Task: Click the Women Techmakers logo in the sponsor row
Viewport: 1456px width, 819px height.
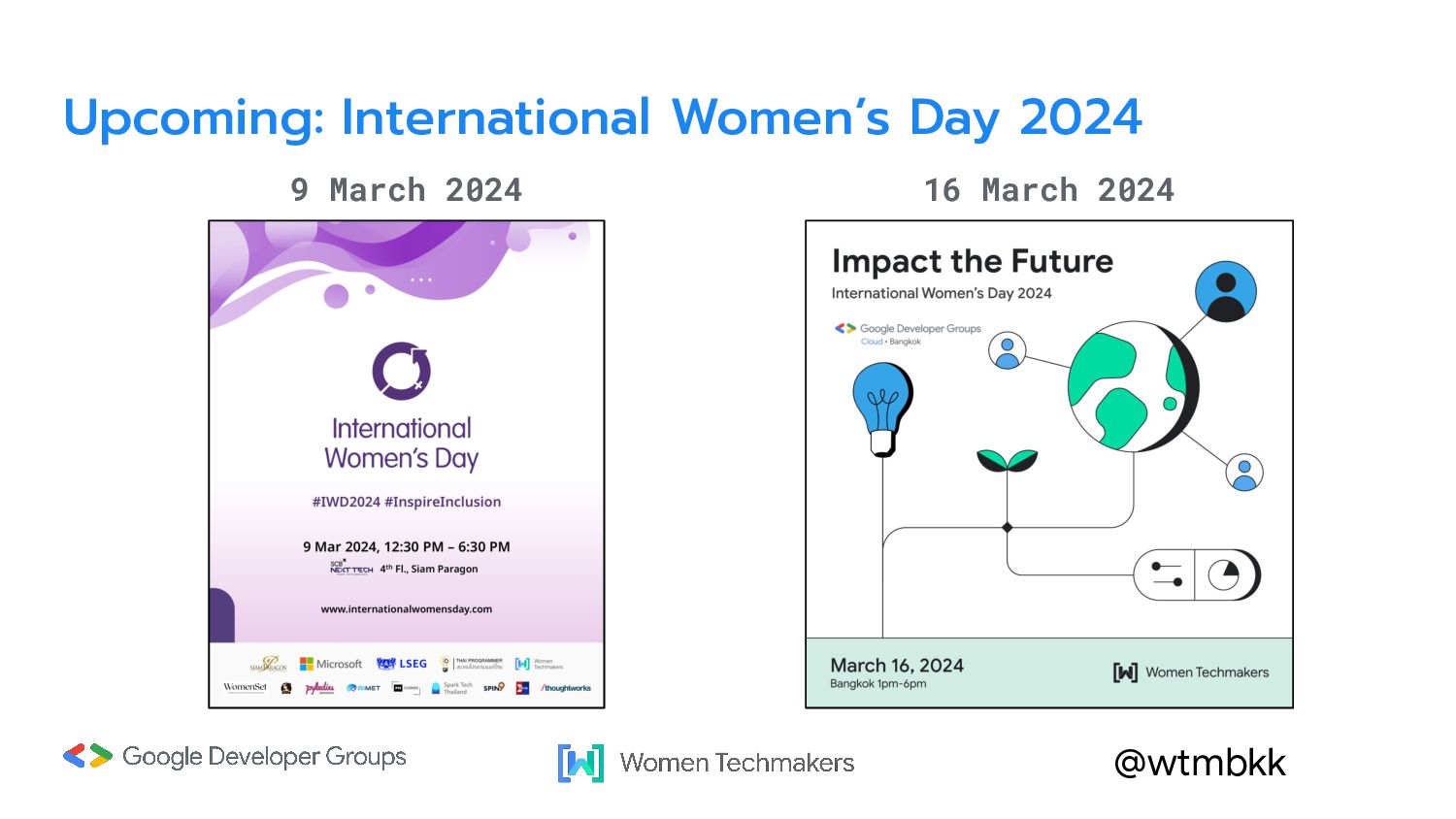Action: (x=539, y=664)
